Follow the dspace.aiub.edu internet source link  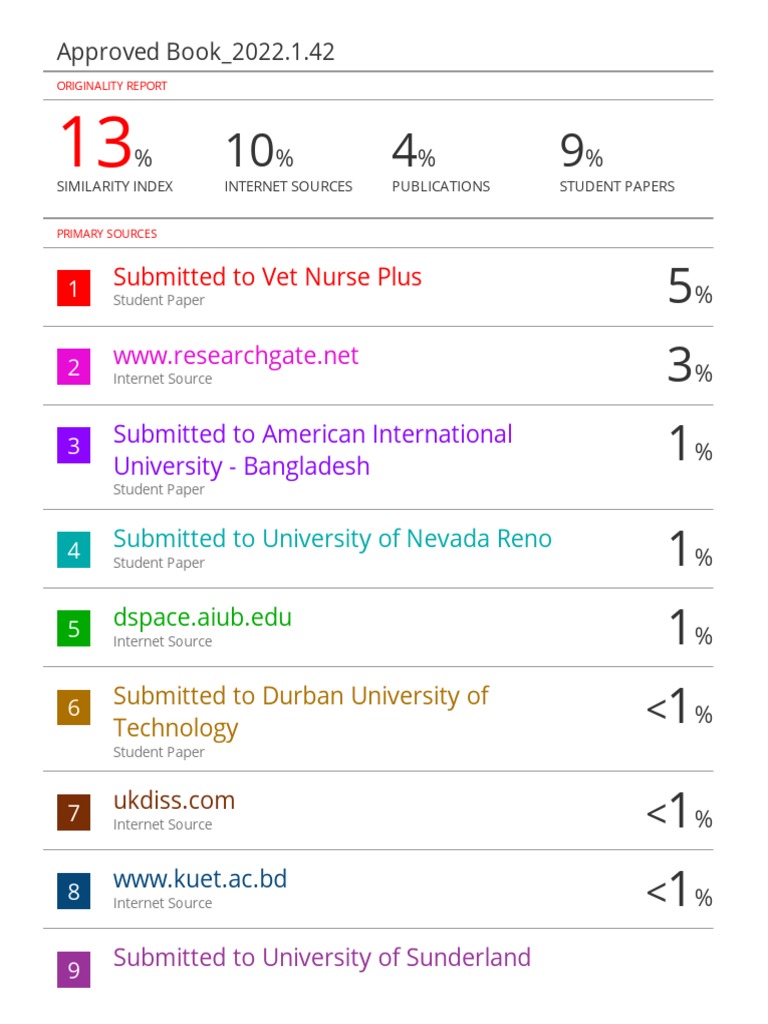tap(202, 617)
